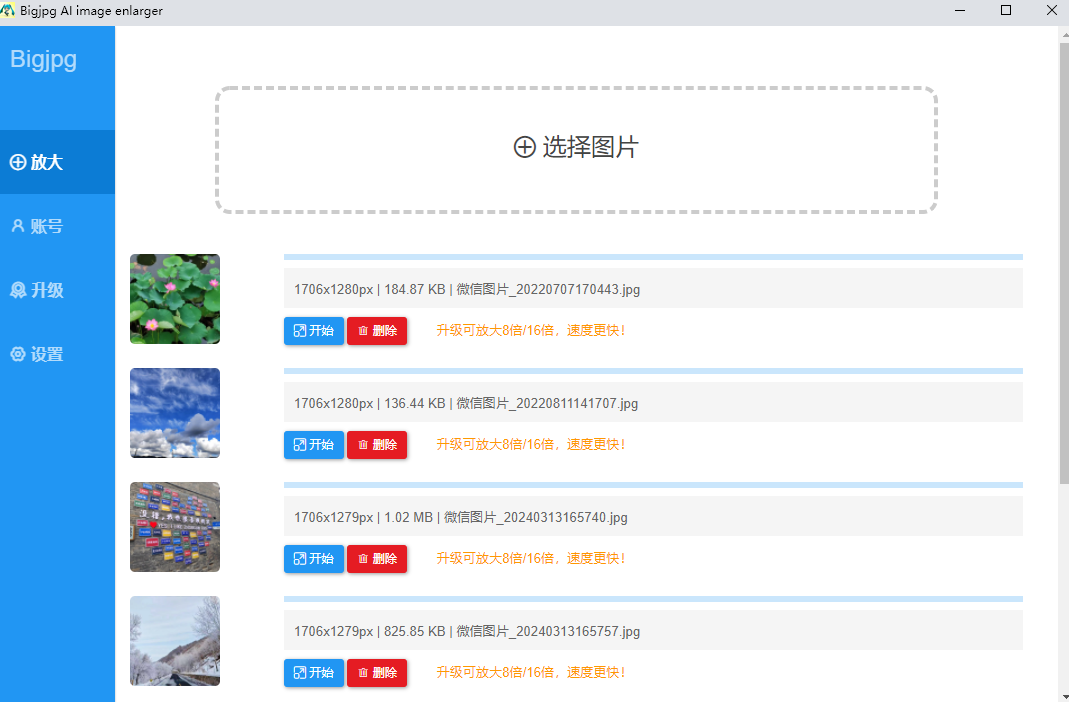
Task: Click upgrade link under the 184.87 KB image
Action: coord(530,331)
